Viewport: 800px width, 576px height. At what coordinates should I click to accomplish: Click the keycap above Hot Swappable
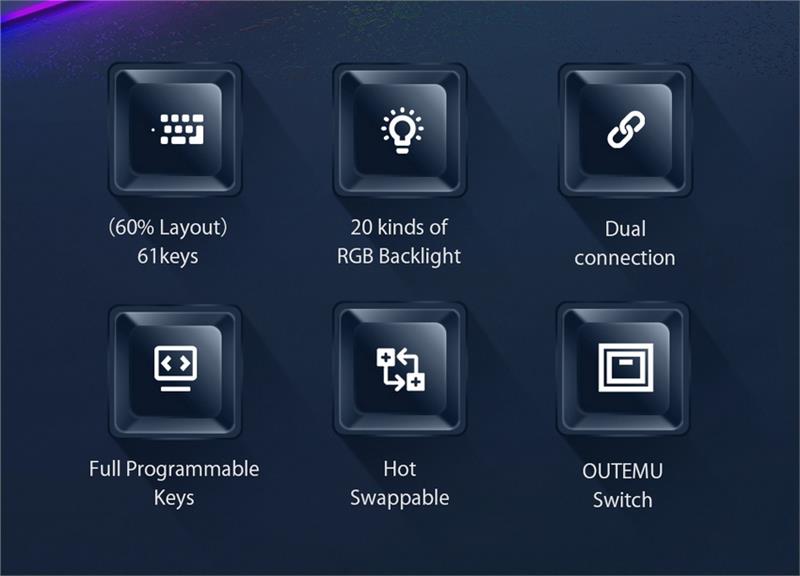coord(400,369)
